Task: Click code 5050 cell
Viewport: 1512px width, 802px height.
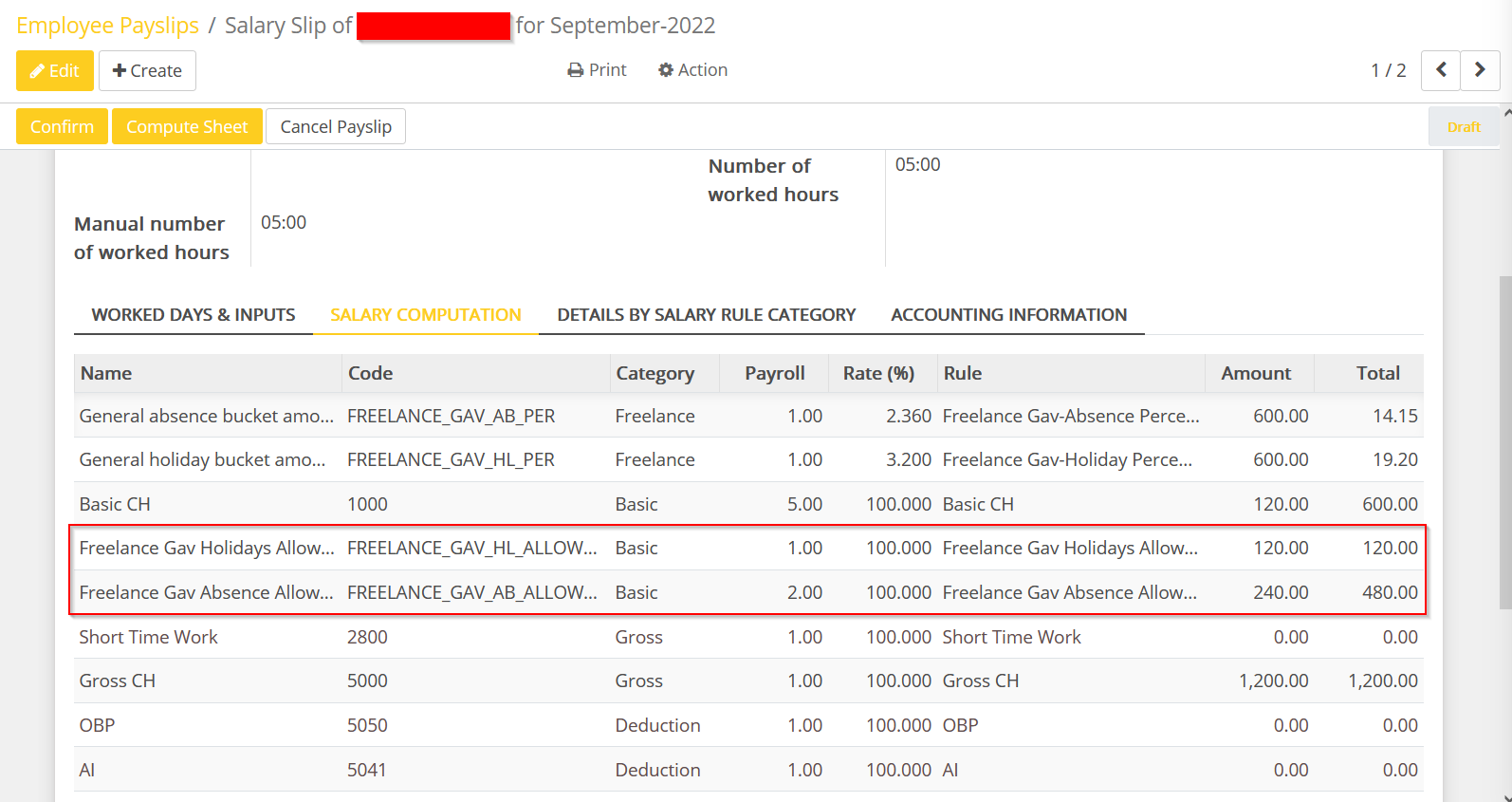Action: (367, 725)
